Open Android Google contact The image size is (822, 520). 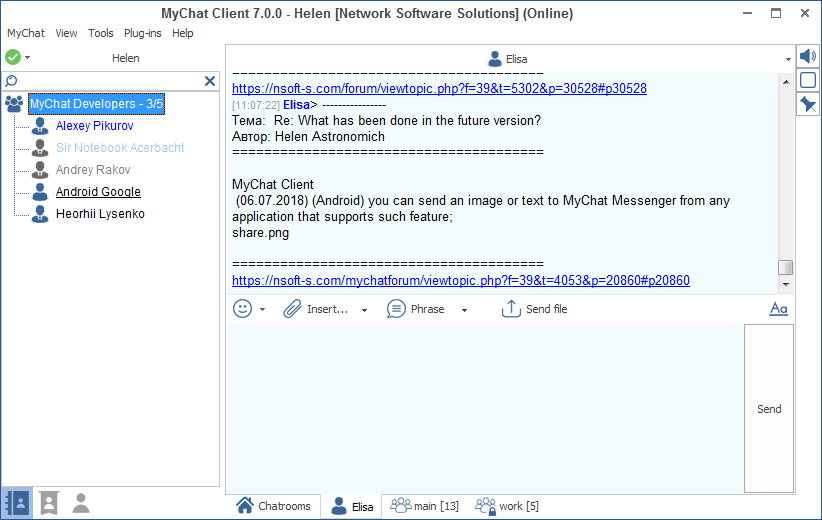[98, 192]
